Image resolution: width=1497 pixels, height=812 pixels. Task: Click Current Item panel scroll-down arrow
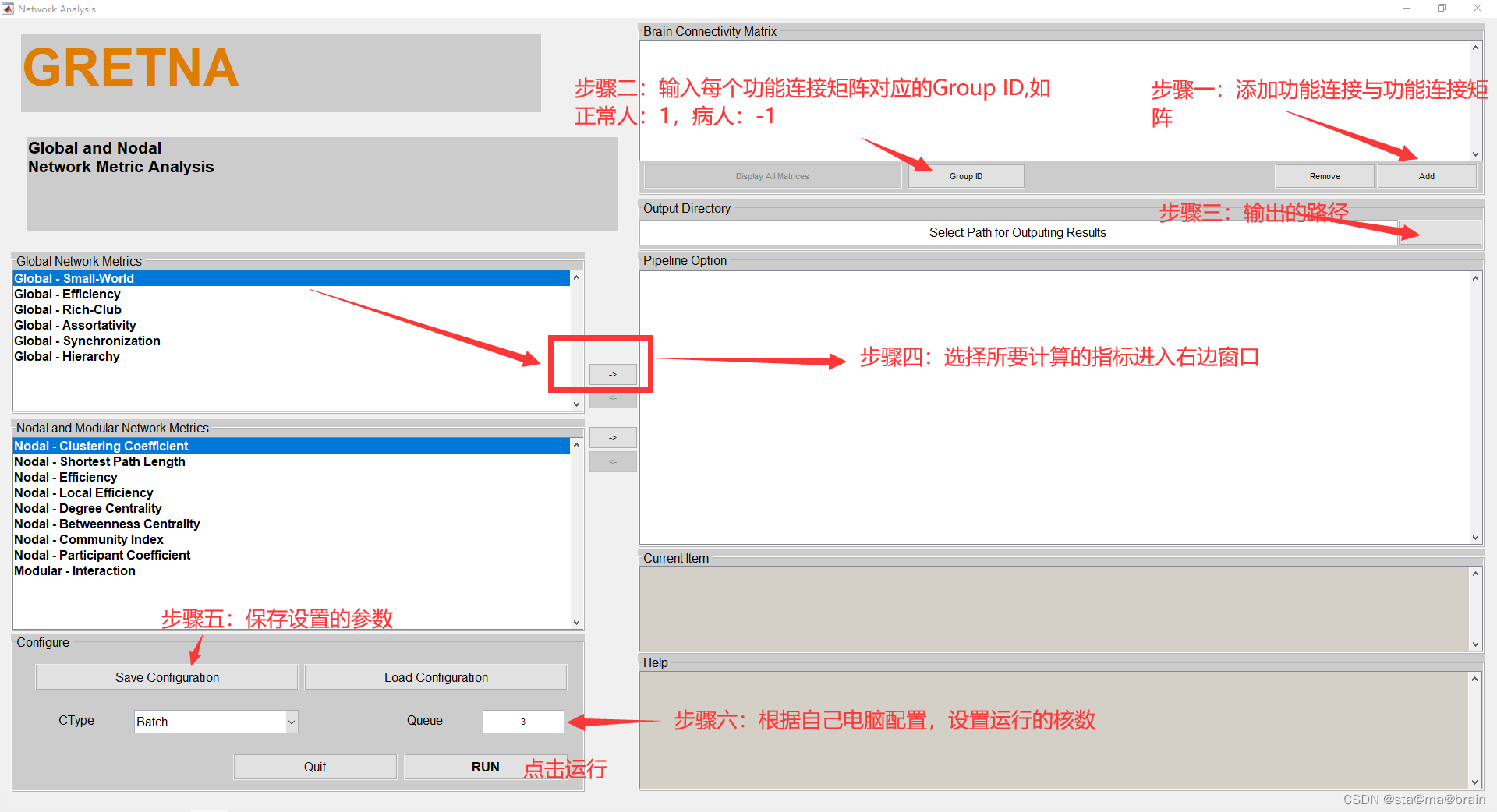tap(1475, 644)
